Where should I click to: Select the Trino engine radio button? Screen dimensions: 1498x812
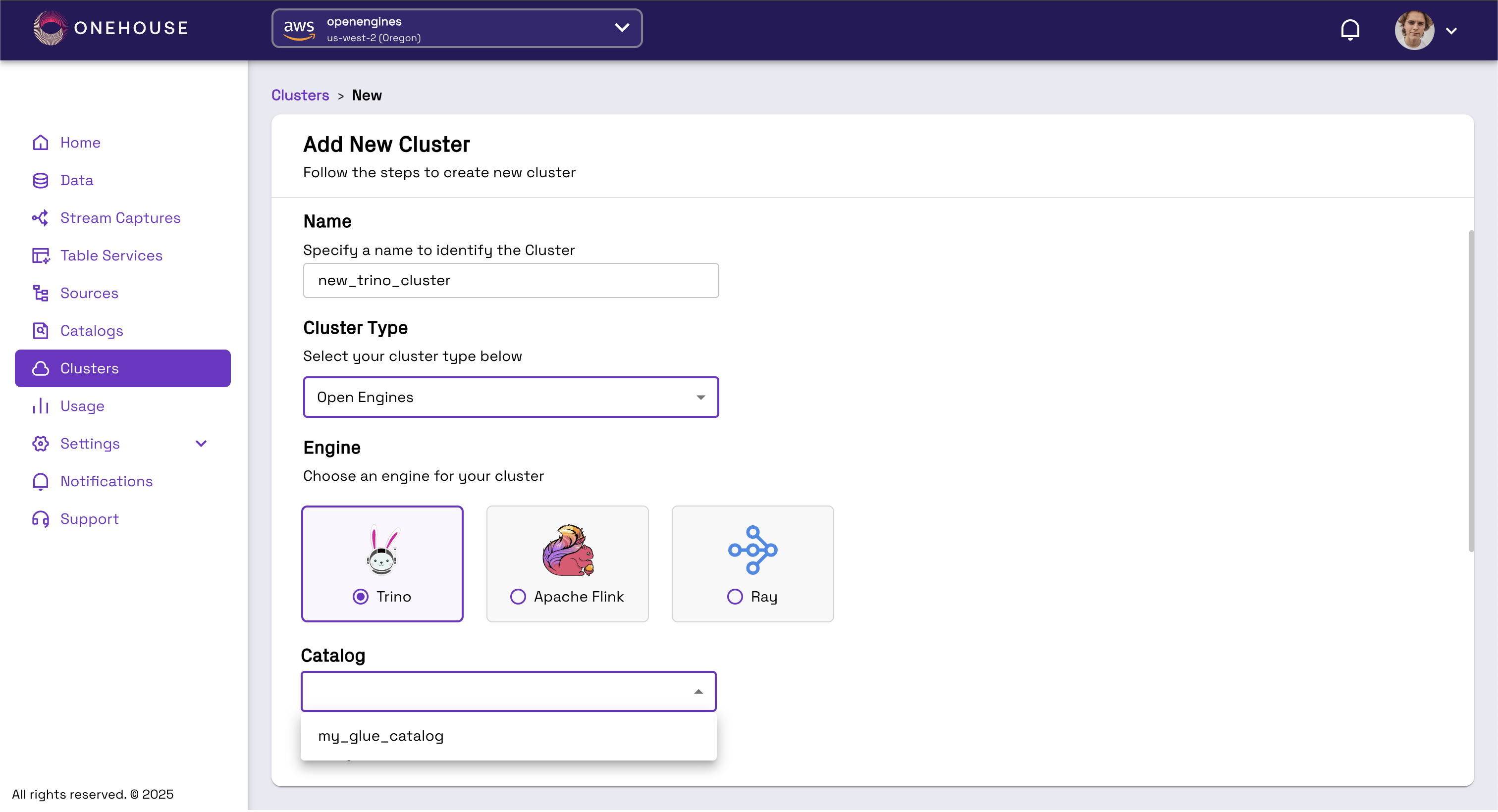(x=361, y=596)
